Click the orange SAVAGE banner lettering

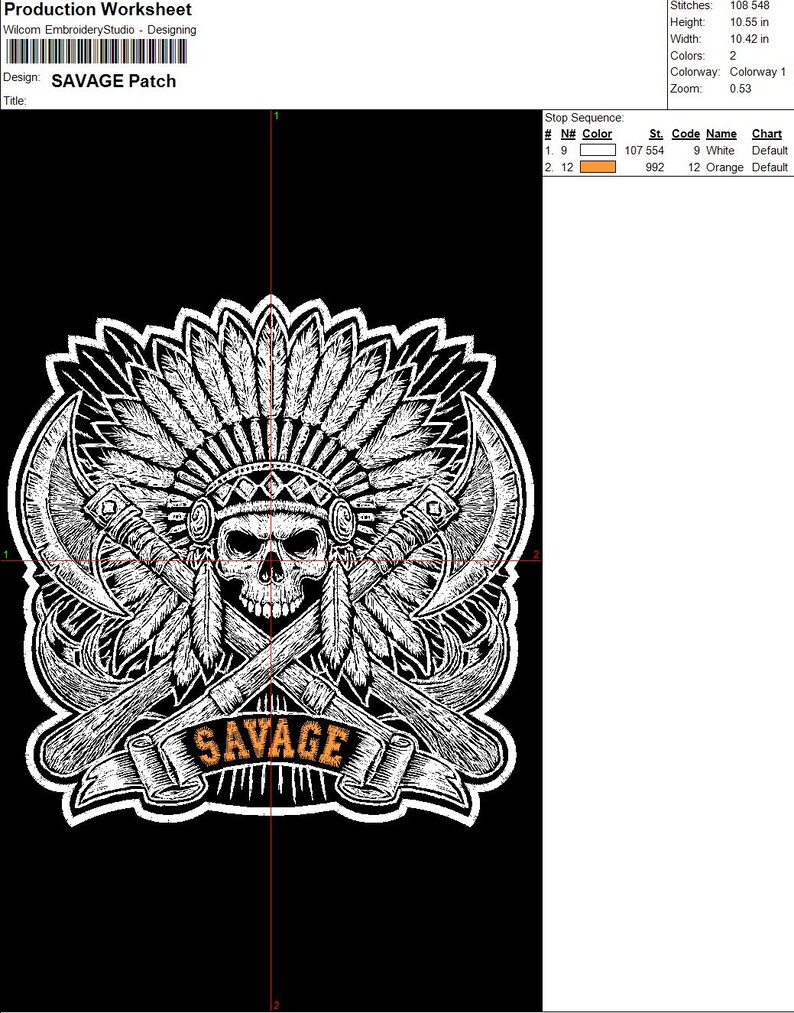click(x=270, y=744)
